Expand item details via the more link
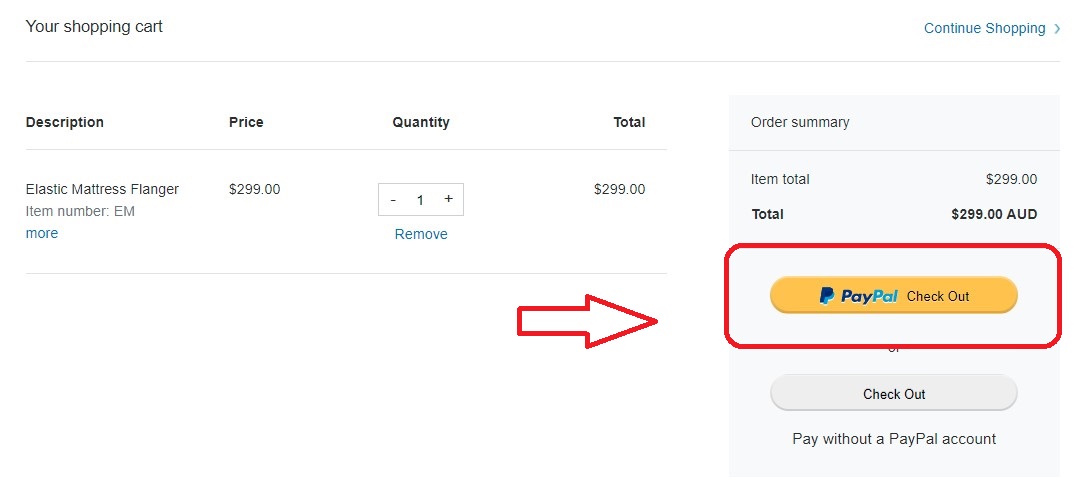This screenshot has width=1081, height=477. [x=42, y=233]
